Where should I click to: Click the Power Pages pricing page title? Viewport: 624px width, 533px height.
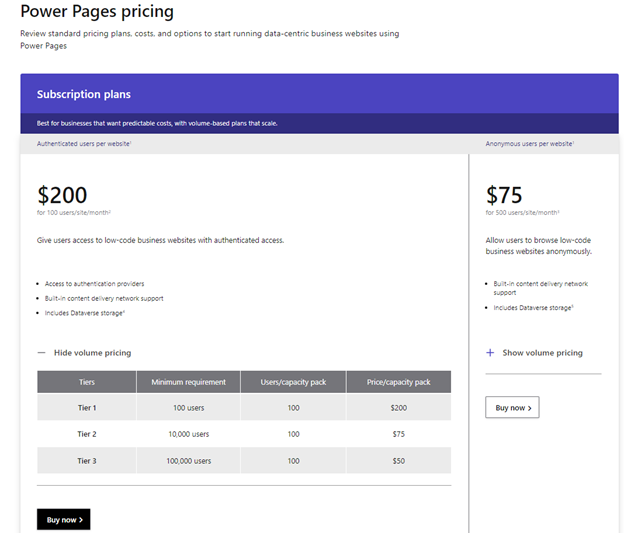97,11
